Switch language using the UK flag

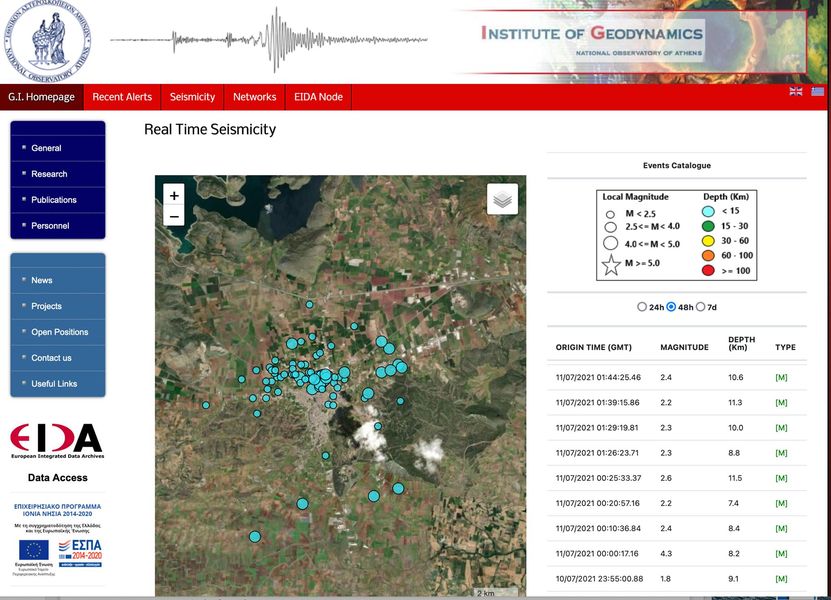pyautogui.click(x=796, y=91)
